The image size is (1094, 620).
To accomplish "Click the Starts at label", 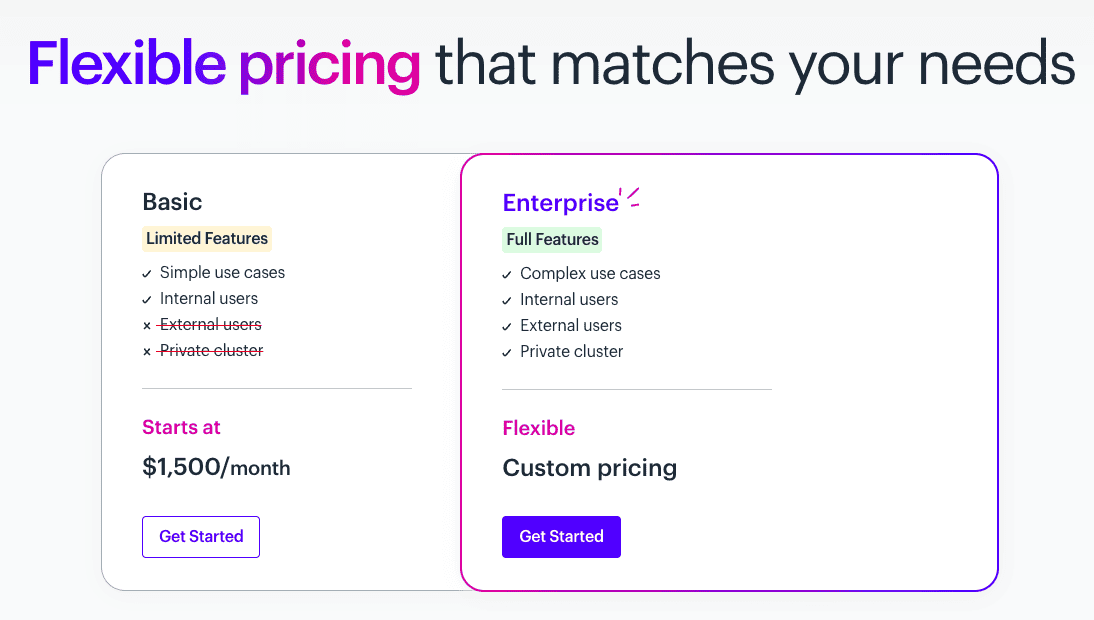I will [181, 427].
